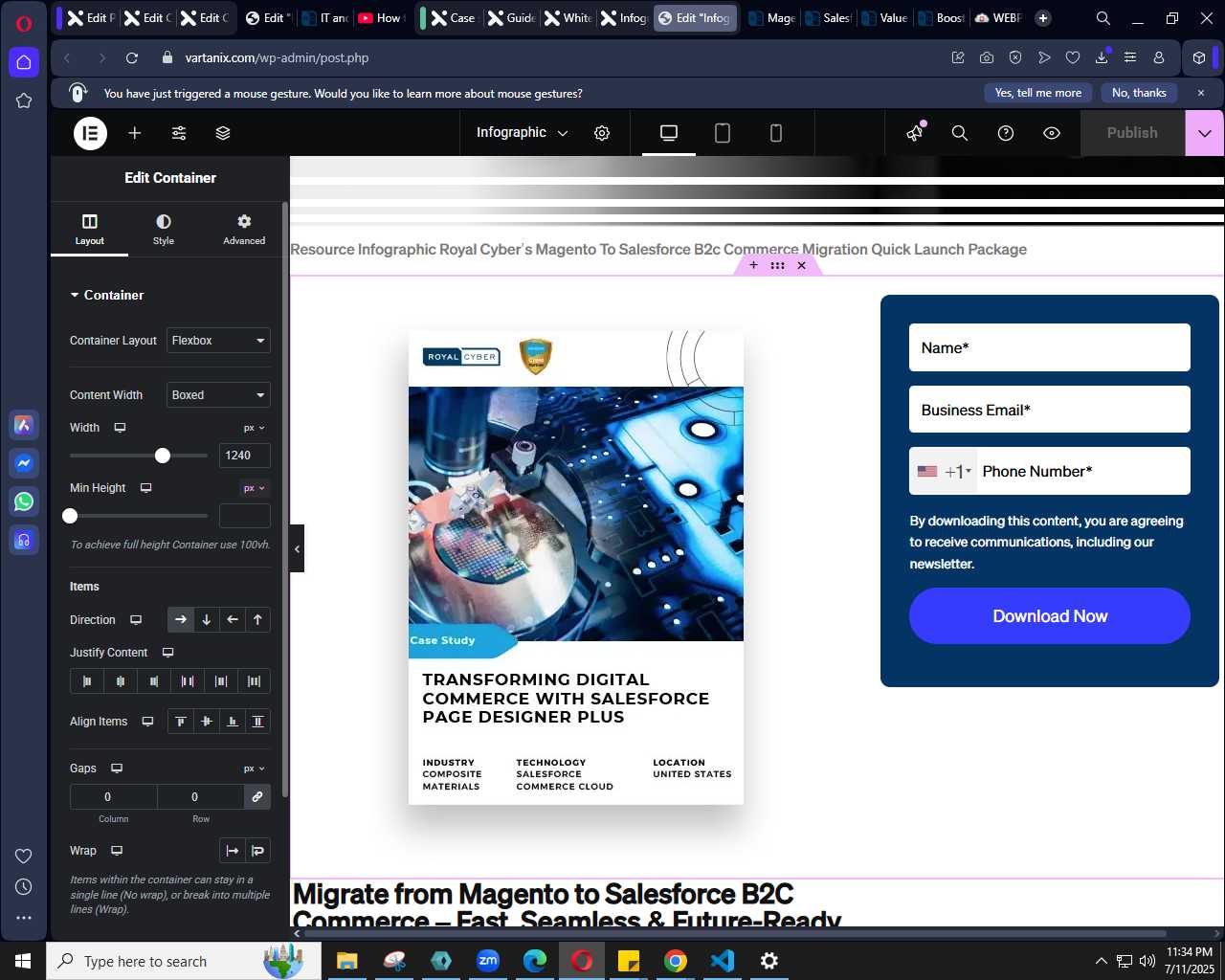1225x980 pixels.
Task: Collapse the Elementor panel arrow
Action: 297,548
